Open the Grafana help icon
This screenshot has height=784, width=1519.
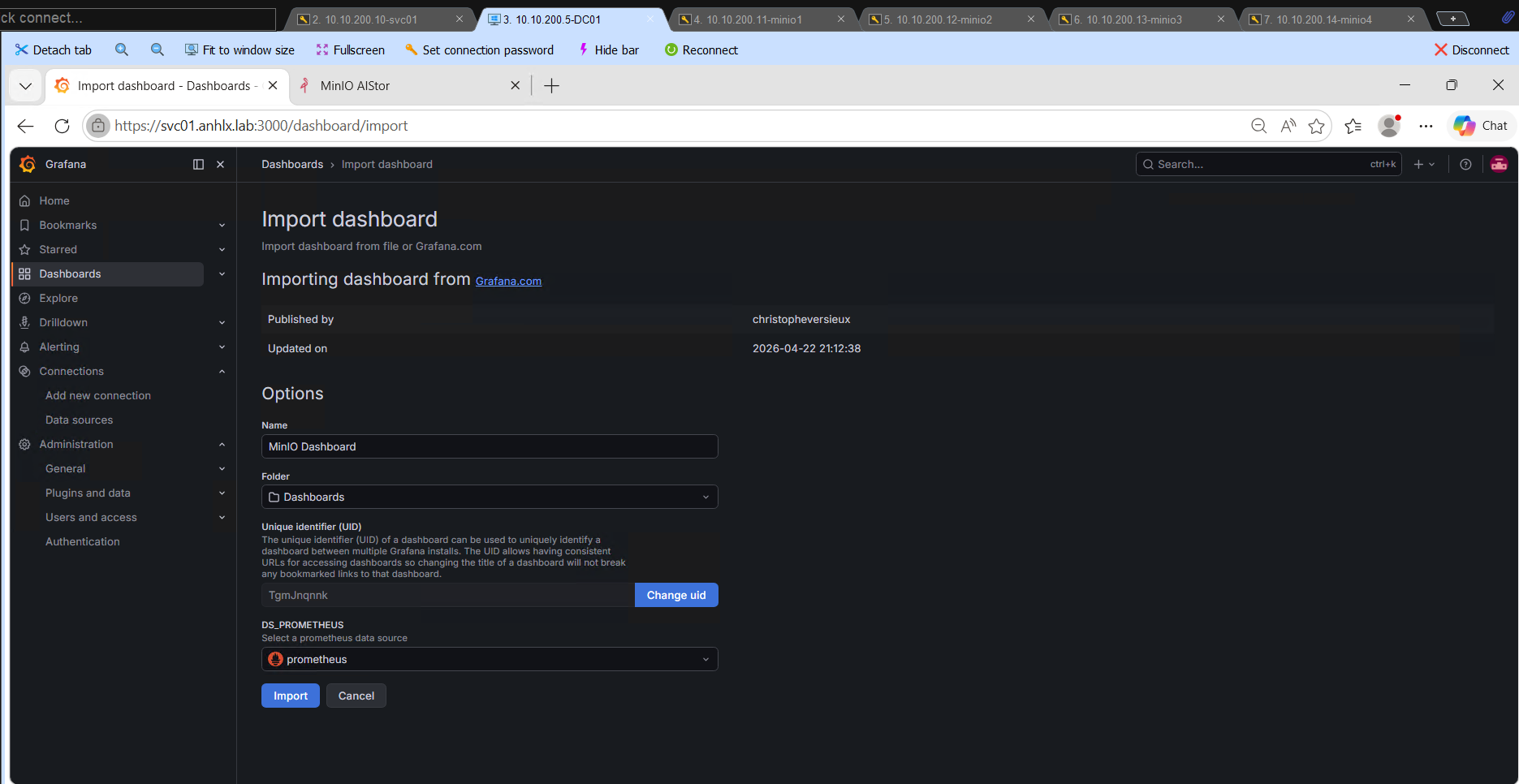click(x=1465, y=164)
